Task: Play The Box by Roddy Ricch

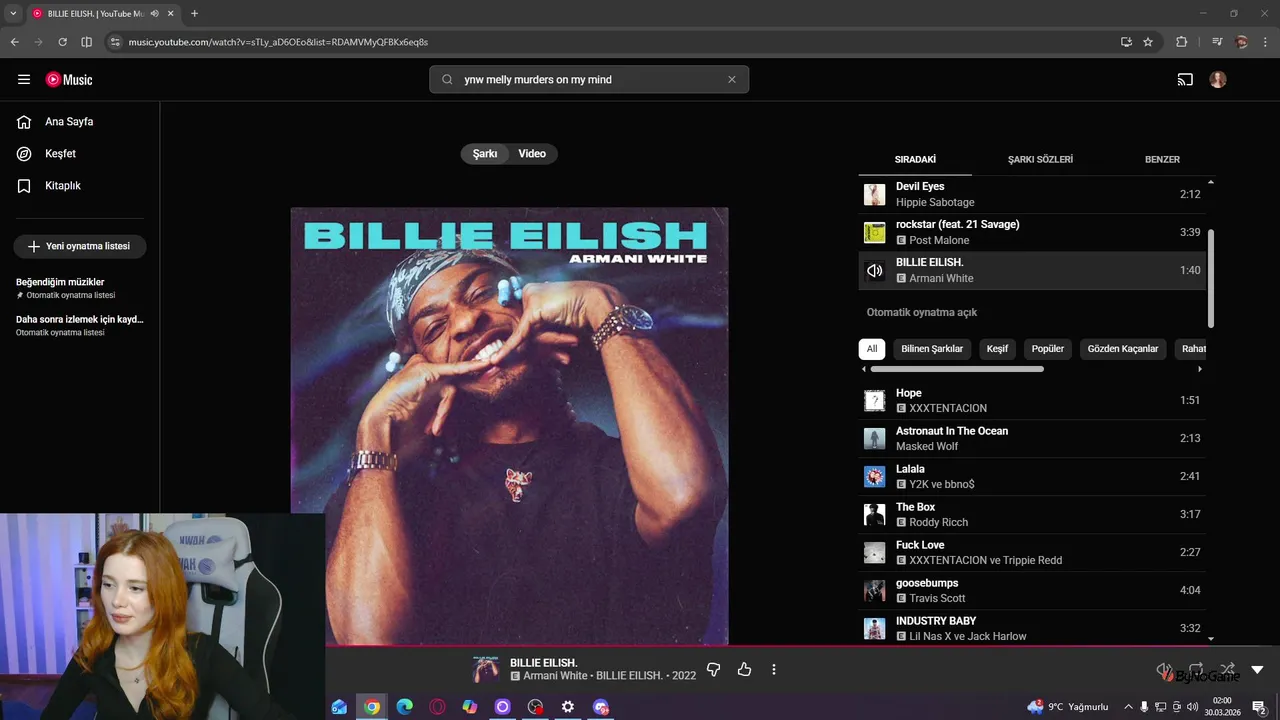Action: click(x=1032, y=515)
